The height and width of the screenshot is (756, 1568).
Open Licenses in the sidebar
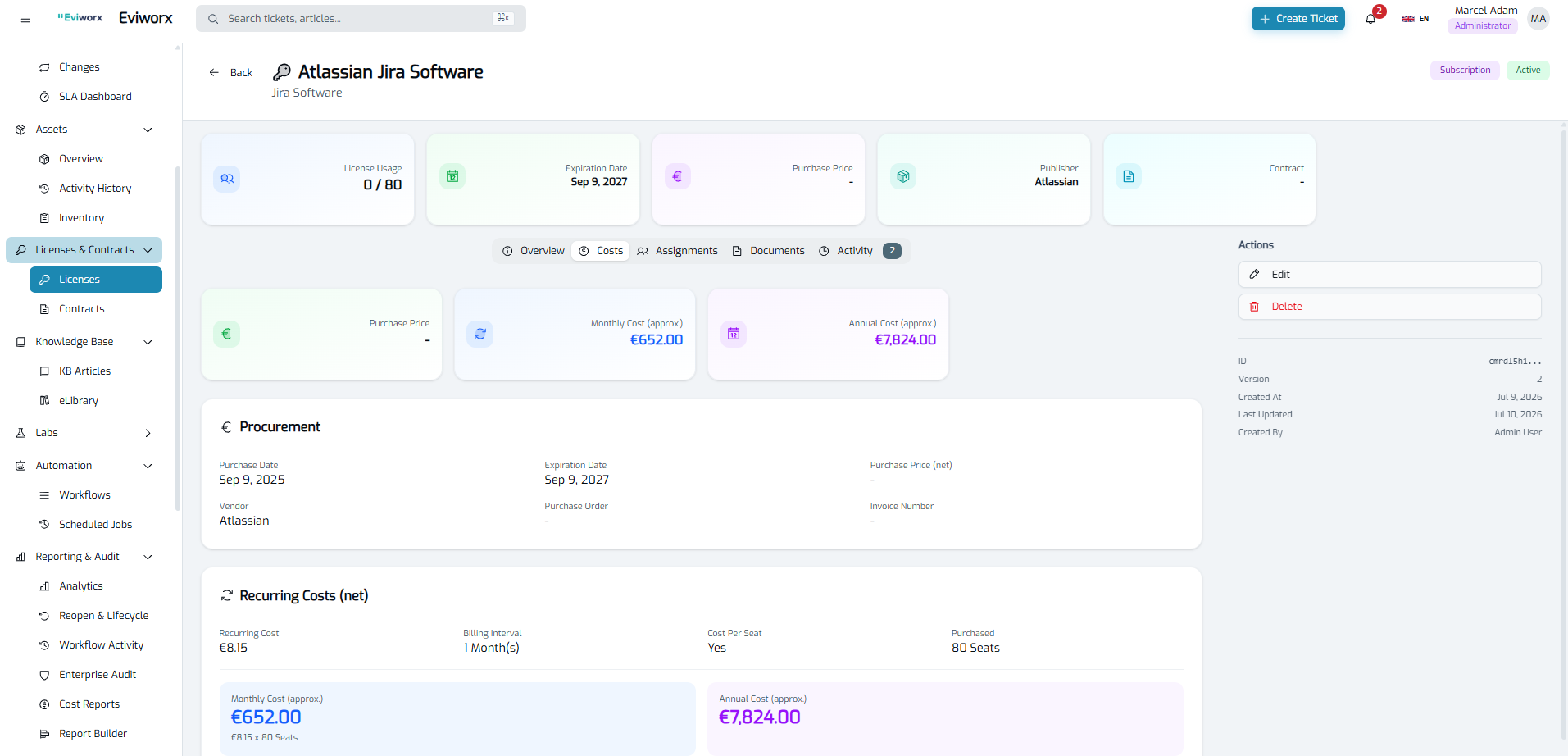pos(96,280)
